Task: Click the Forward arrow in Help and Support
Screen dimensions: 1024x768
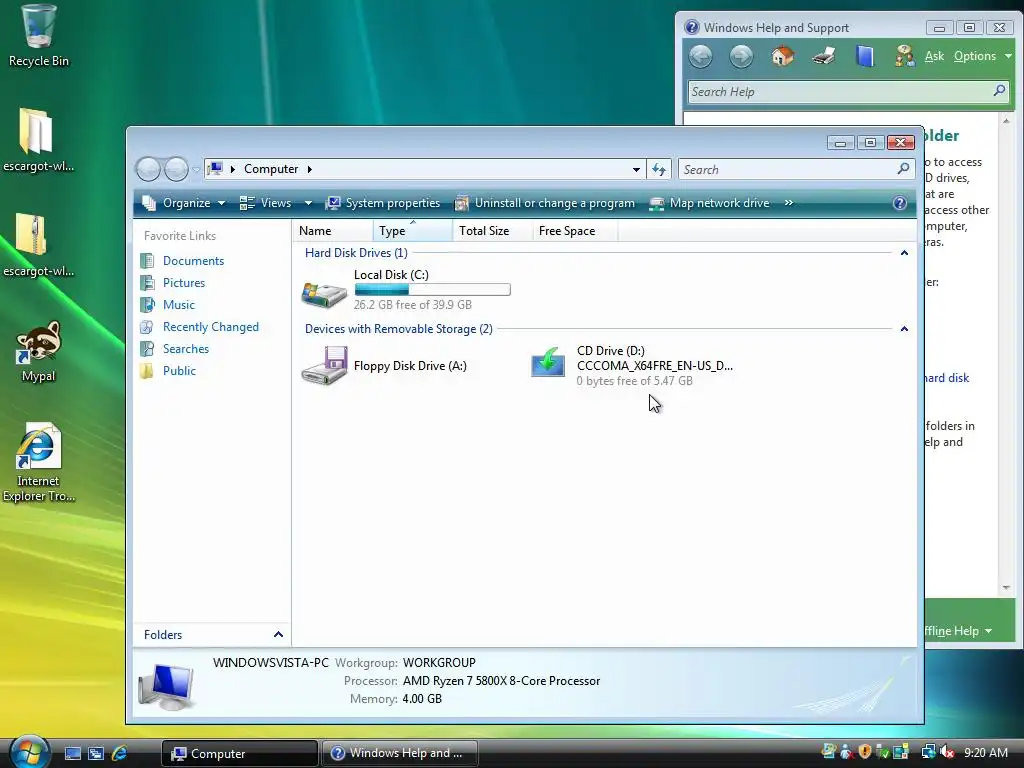Action: 741,56
